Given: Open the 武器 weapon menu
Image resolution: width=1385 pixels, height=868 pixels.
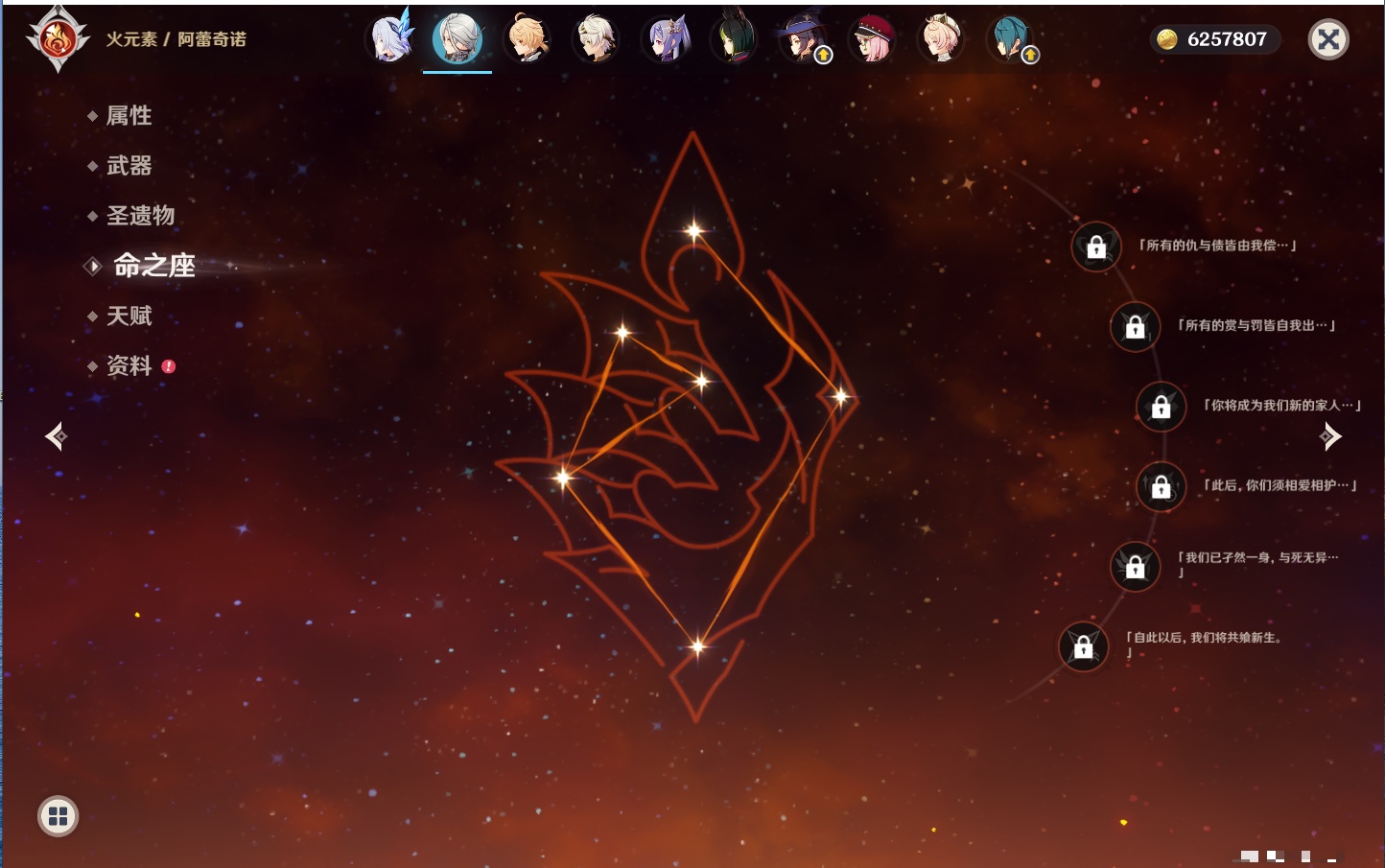Looking at the screenshot, I should click(129, 166).
